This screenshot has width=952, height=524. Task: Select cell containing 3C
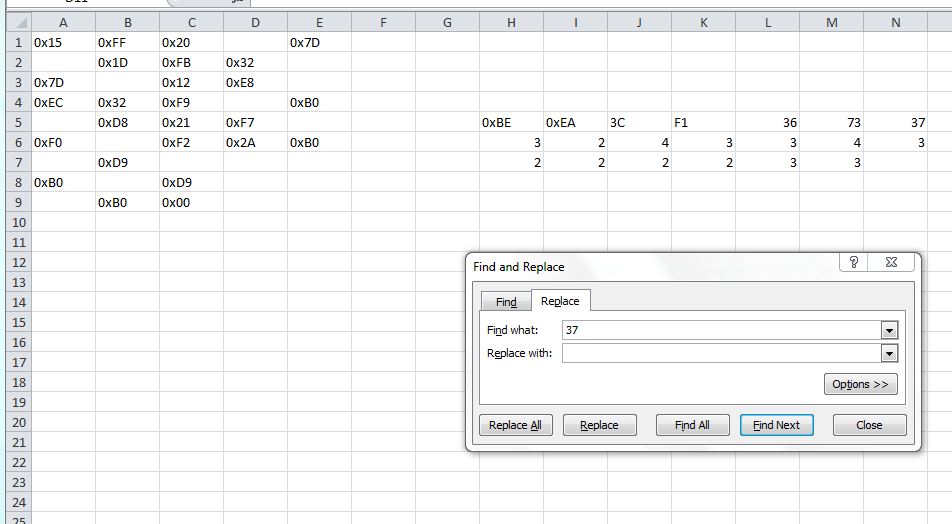(639, 123)
